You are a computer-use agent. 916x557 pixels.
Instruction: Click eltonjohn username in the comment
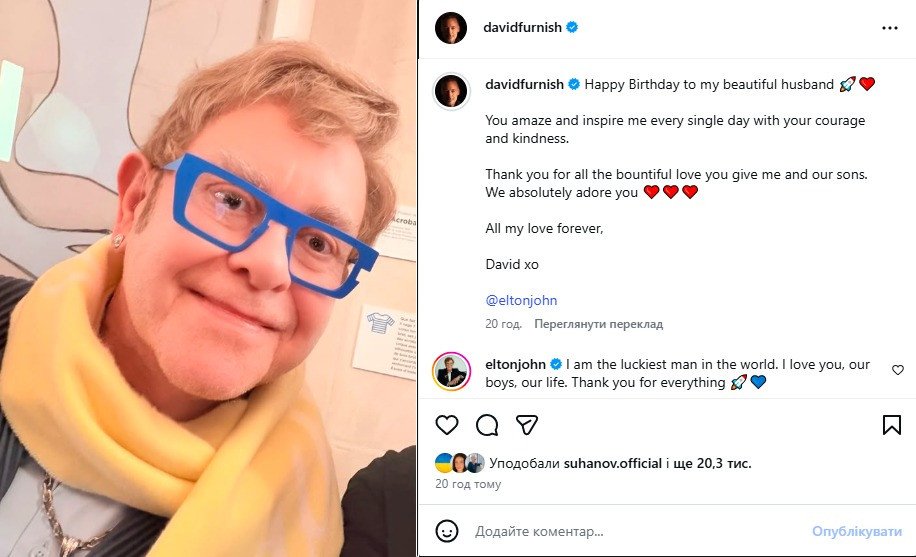(x=515, y=365)
